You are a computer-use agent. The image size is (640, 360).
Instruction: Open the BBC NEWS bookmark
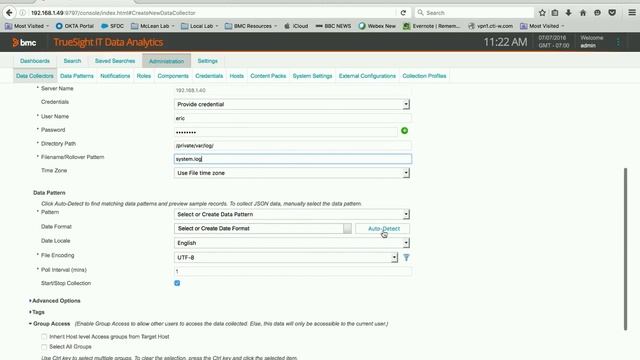(333, 26)
